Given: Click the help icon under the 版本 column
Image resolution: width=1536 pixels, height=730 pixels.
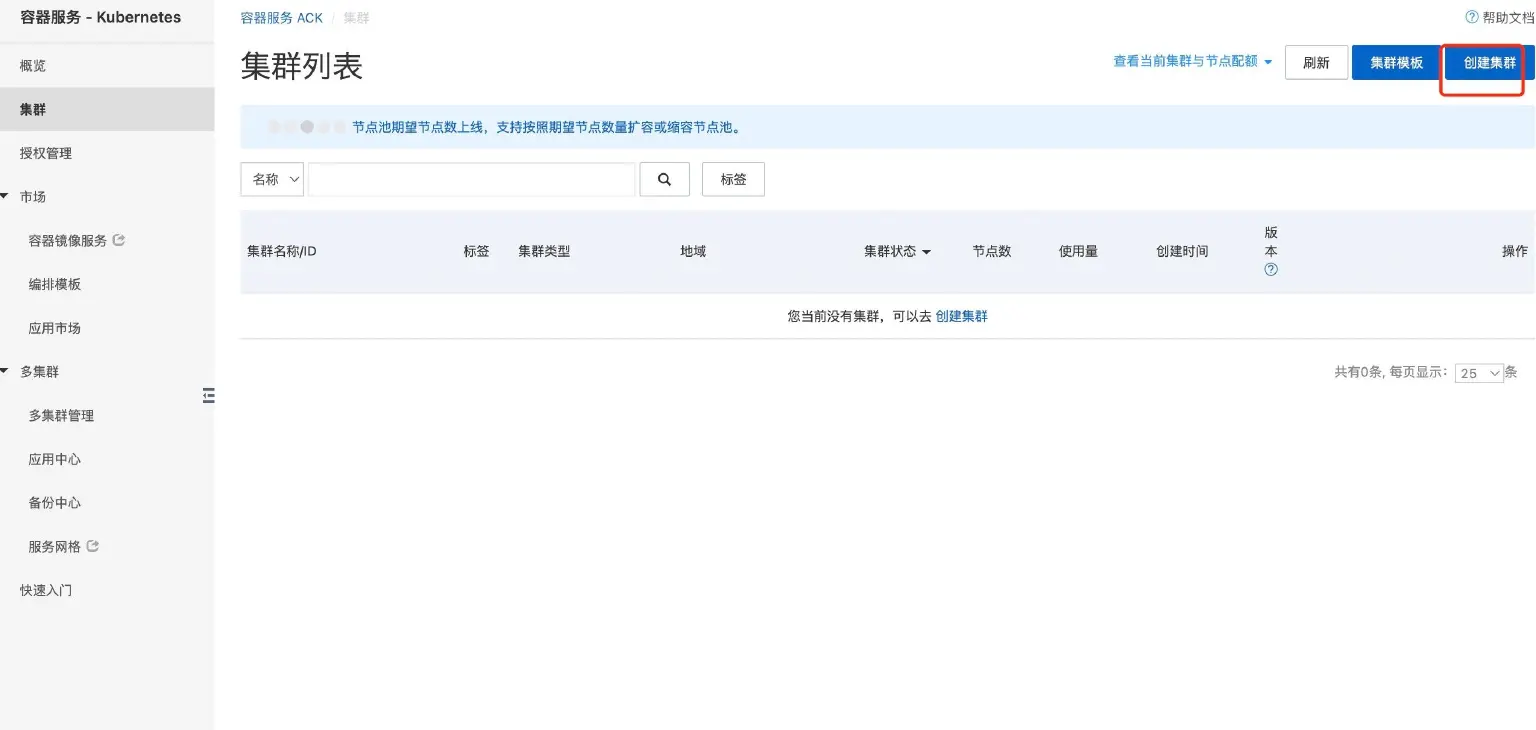Looking at the screenshot, I should pyautogui.click(x=1270, y=268).
